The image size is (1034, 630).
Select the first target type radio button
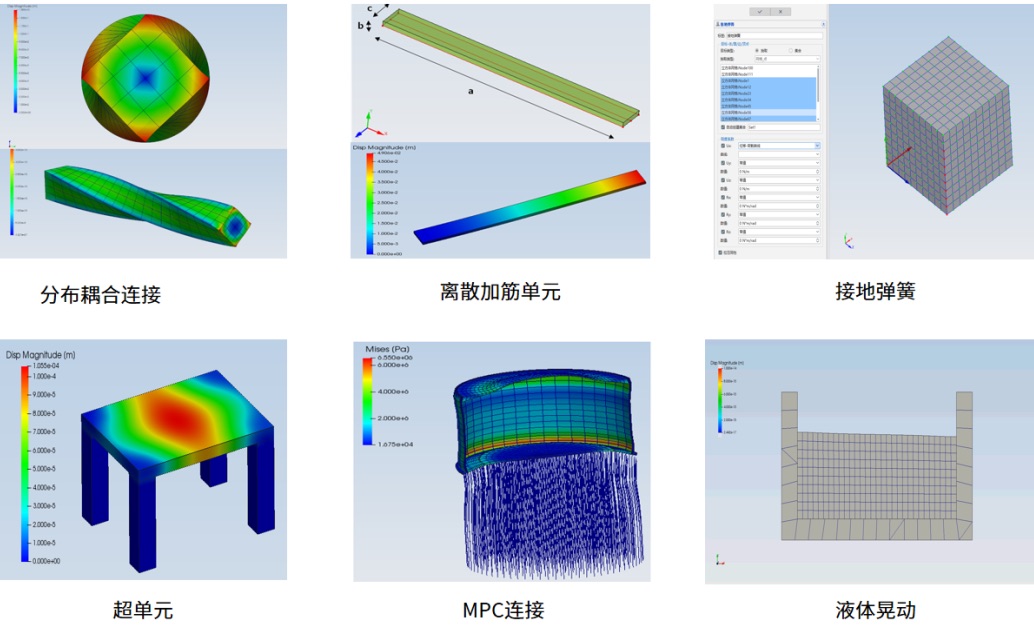click(758, 50)
